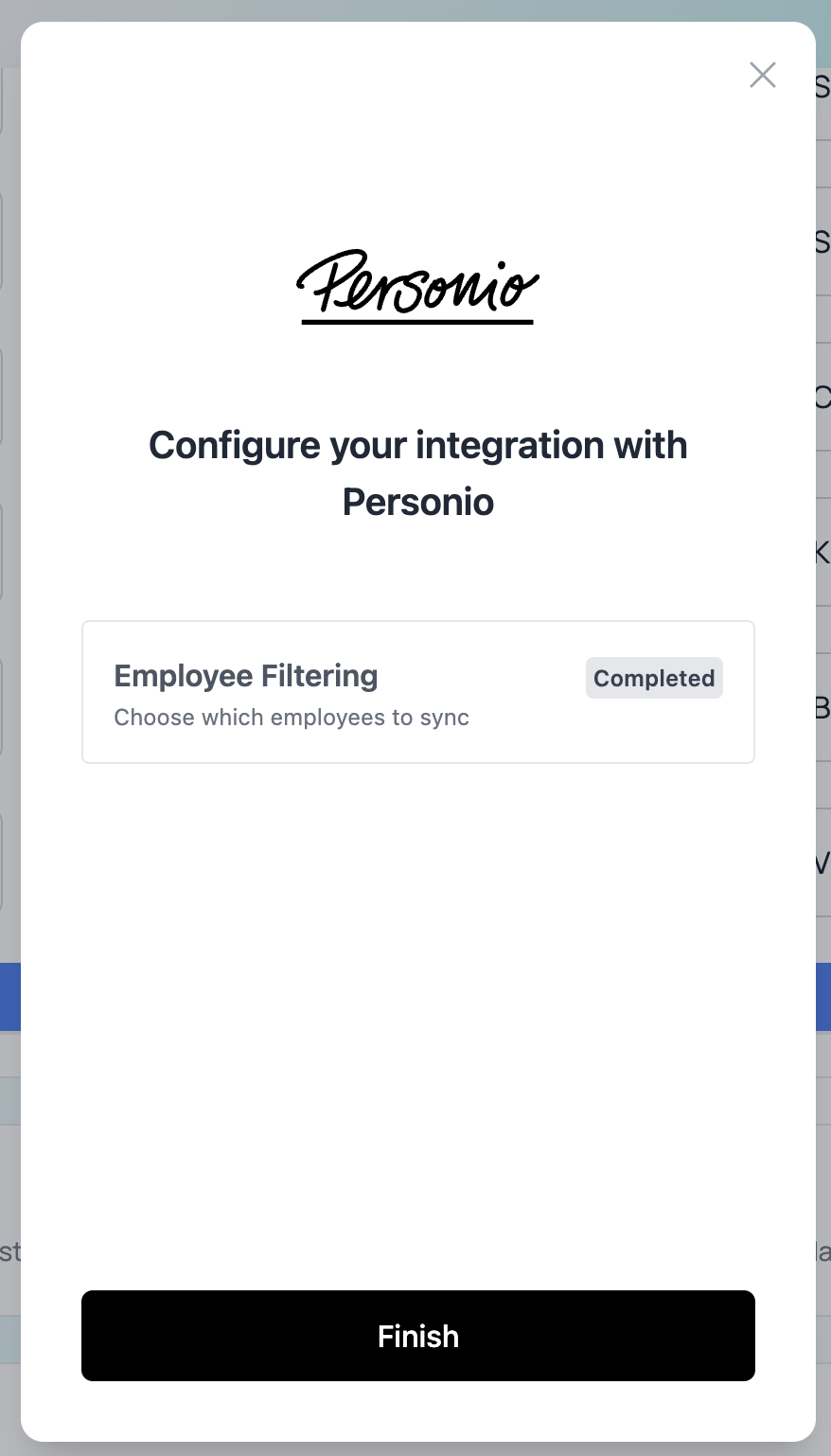The image size is (831, 1456).
Task: Close the Personio configuration dialog
Action: point(763,75)
